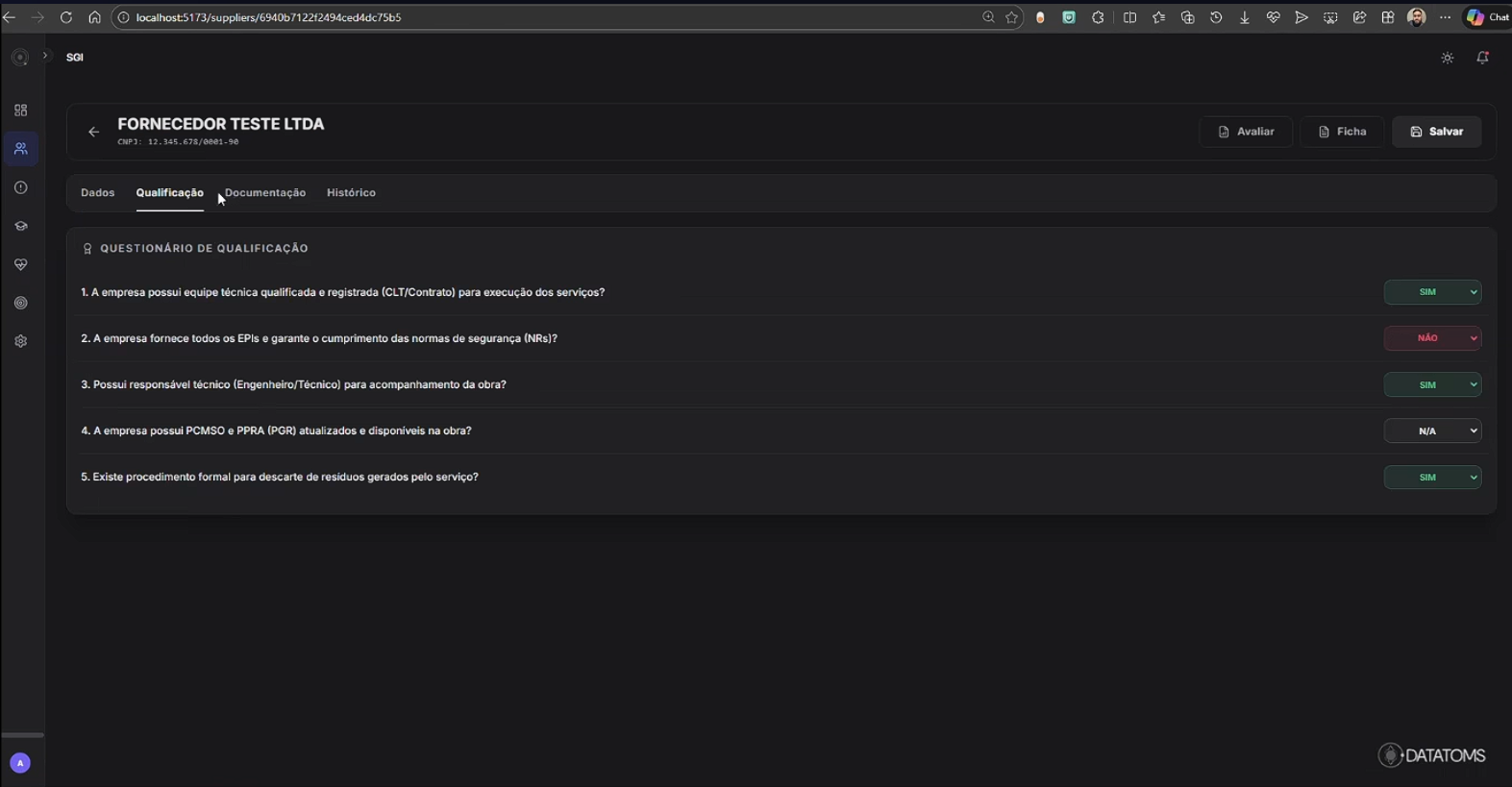Open the suppliers people icon in sidebar

[x=20, y=149]
